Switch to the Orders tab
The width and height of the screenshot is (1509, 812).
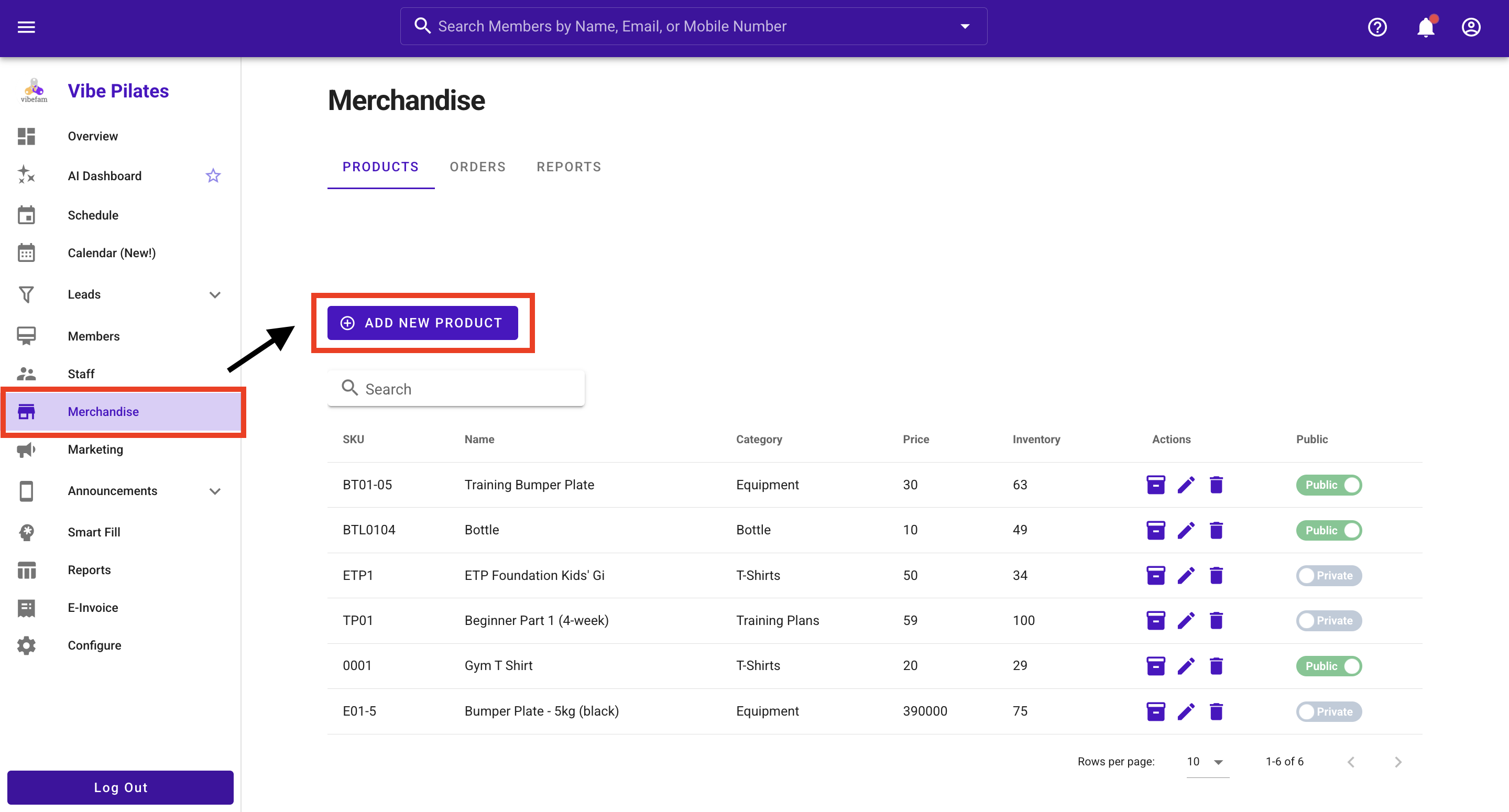[x=477, y=167]
